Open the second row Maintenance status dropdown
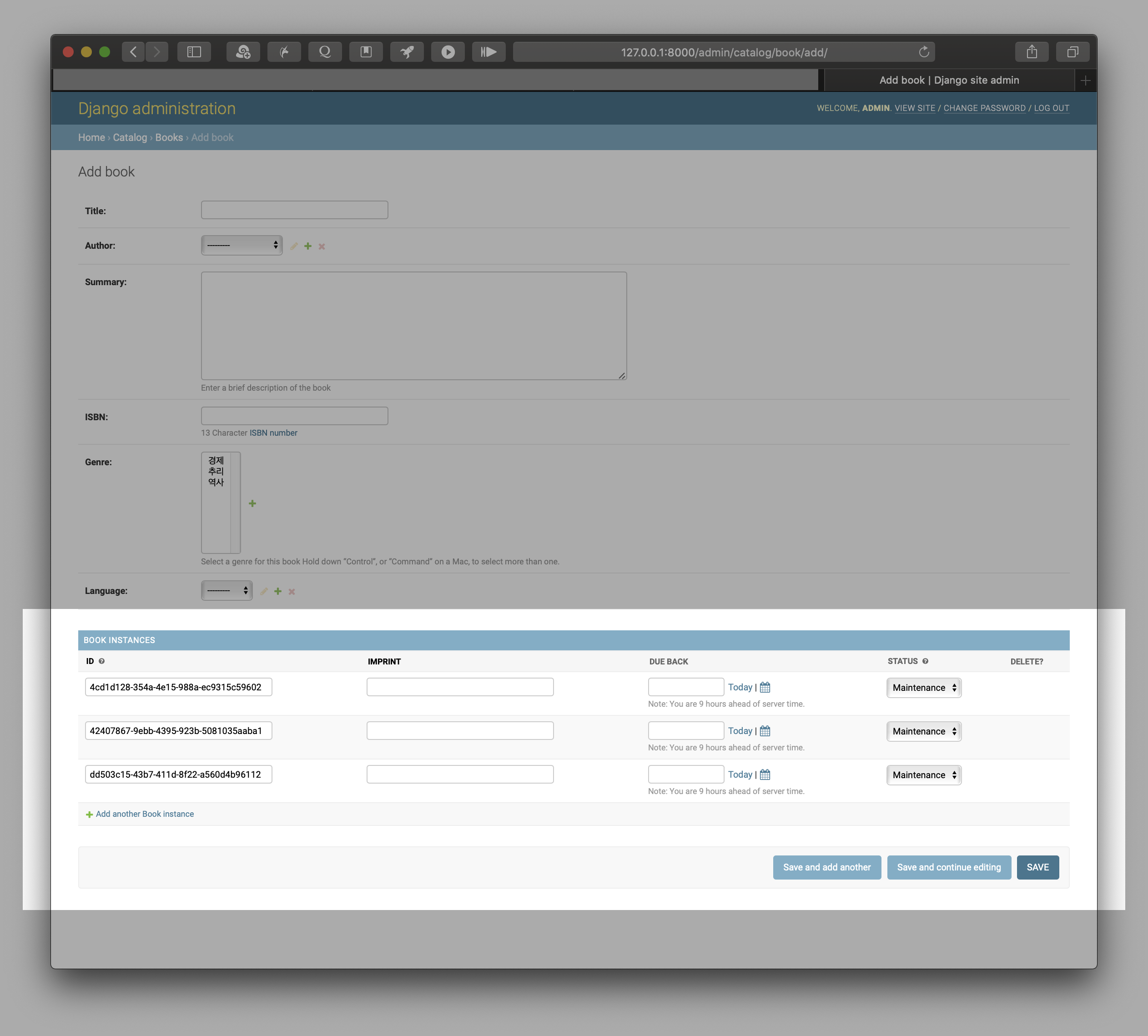The height and width of the screenshot is (1036, 1148). tap(923, 731)
